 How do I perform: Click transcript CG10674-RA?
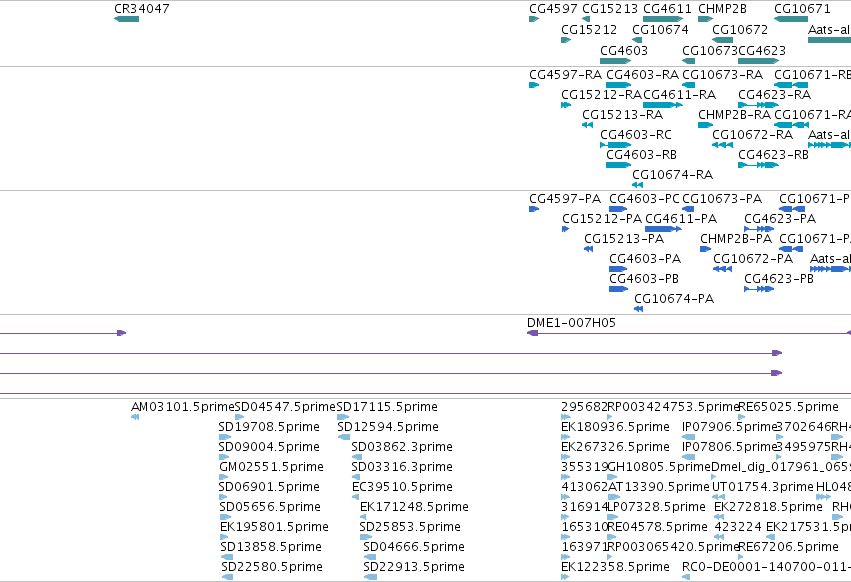(672, 175)
